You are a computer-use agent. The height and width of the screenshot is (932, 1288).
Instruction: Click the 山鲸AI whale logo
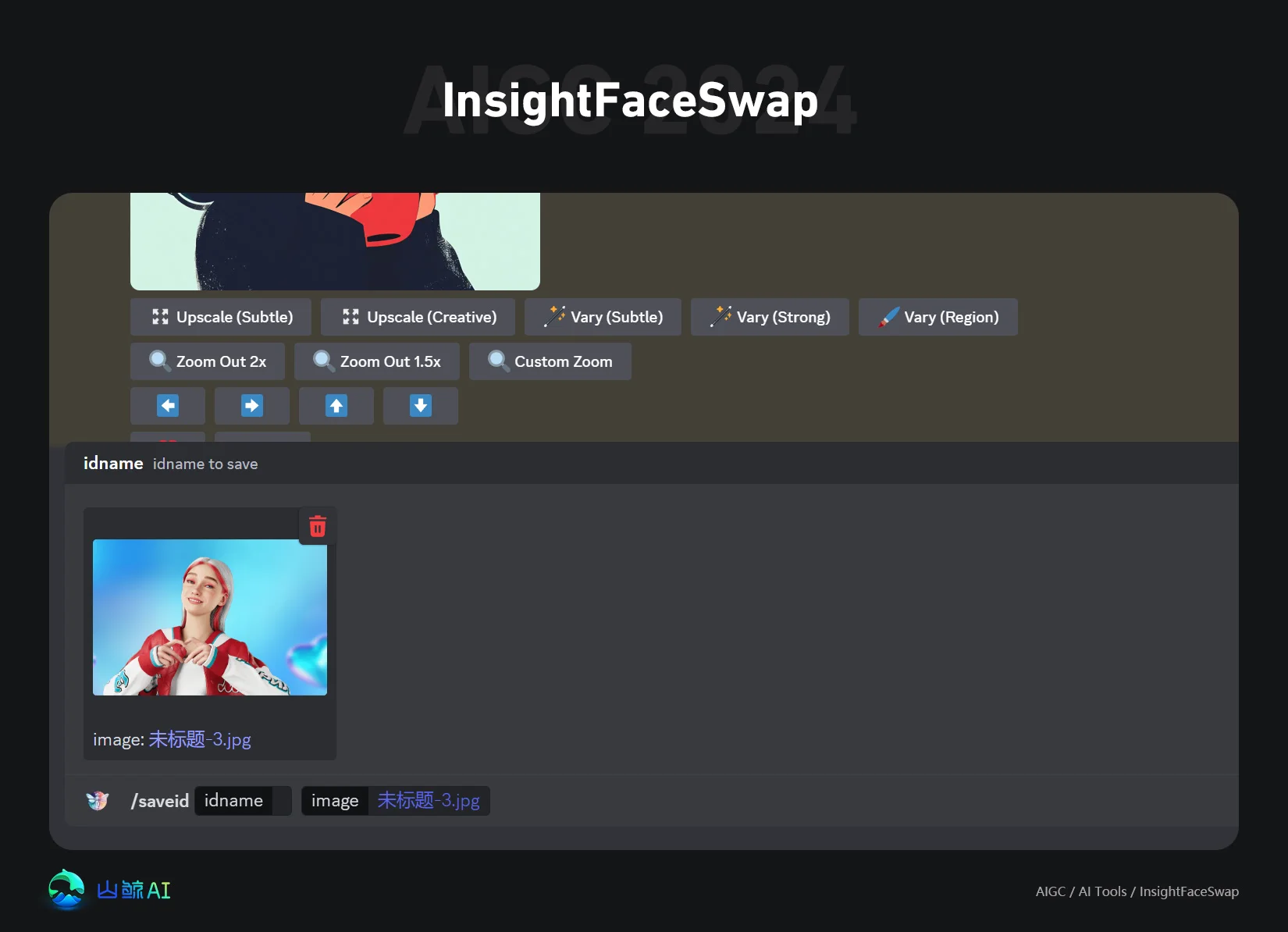pyautogui.click(x=67, y=889)
